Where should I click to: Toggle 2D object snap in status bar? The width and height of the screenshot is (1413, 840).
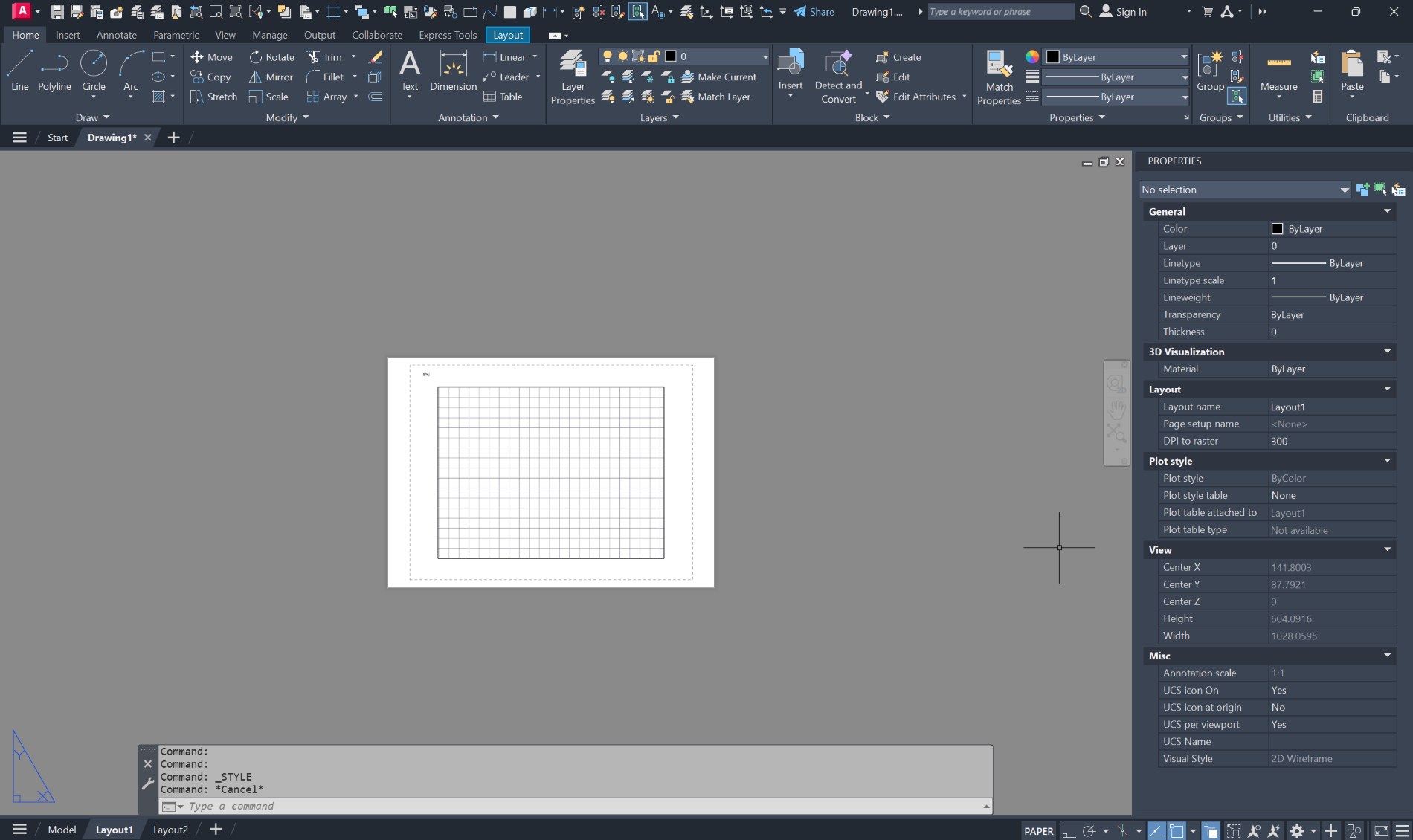[1177, 830]
